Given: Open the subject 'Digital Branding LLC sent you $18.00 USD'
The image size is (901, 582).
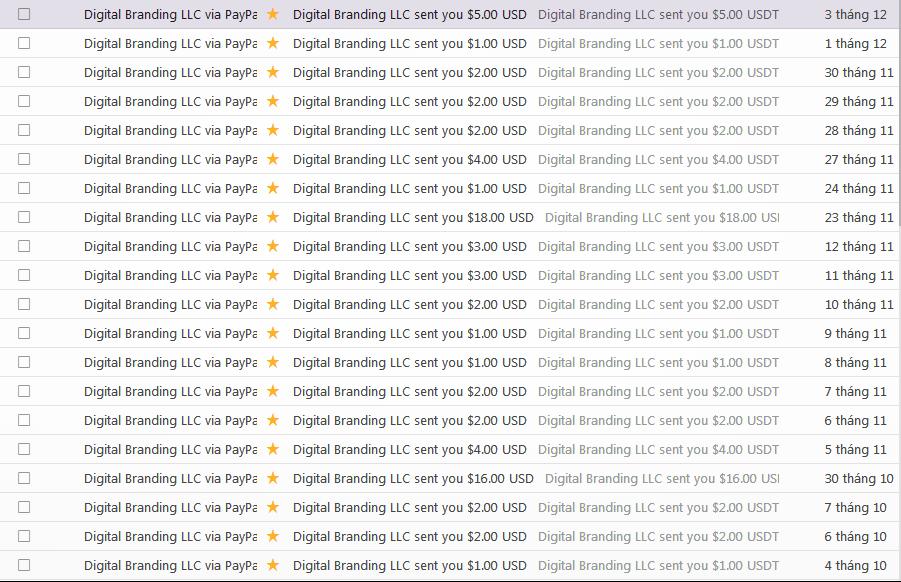Looking at the screenshot, I should [x=413, y=217].
